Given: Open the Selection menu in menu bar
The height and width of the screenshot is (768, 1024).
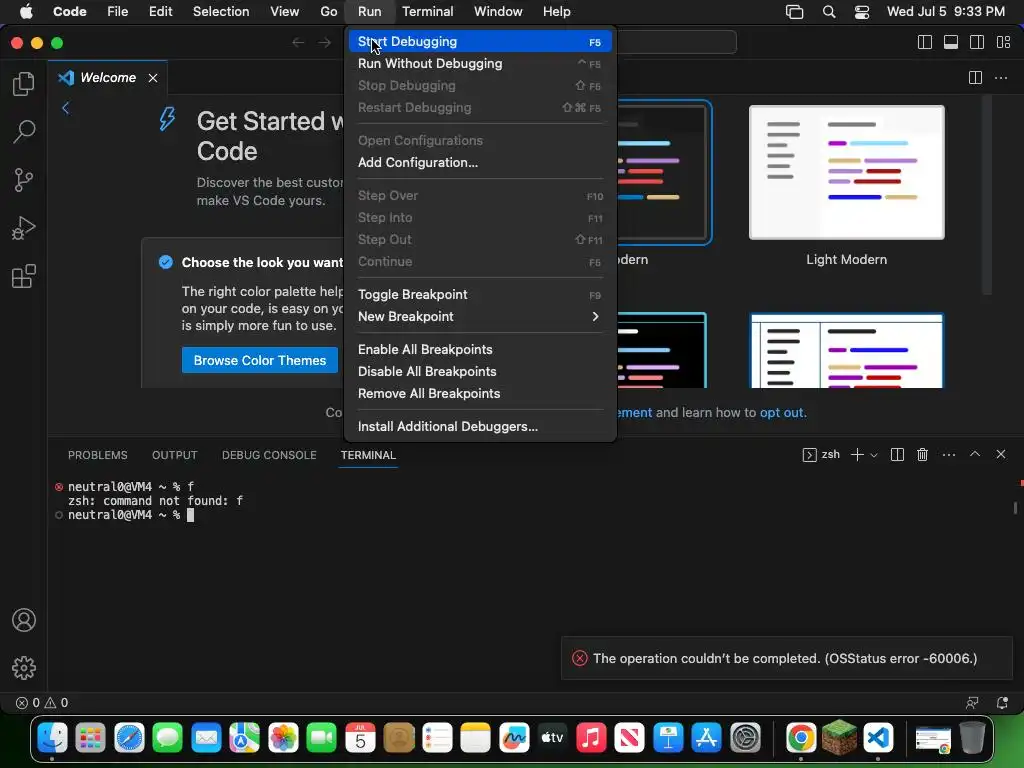Looking at the screenshot, I should (x=221, y=12).
